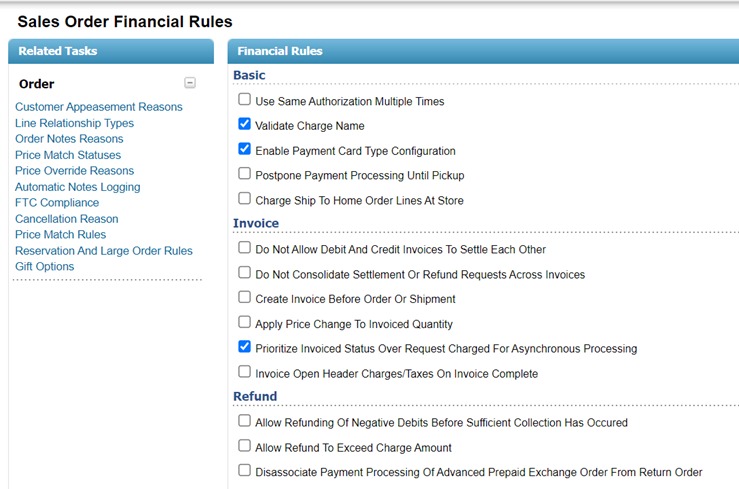Check Allow Refund To Exceed Charge Amount

244,446
